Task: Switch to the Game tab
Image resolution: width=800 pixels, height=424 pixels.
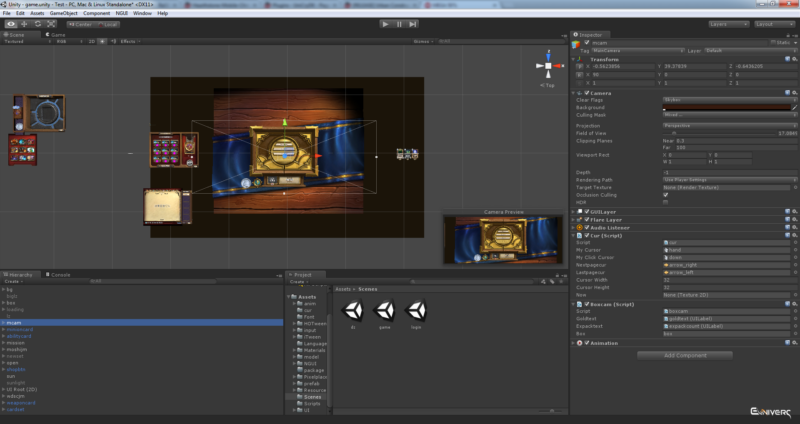Action: point(56,35)
